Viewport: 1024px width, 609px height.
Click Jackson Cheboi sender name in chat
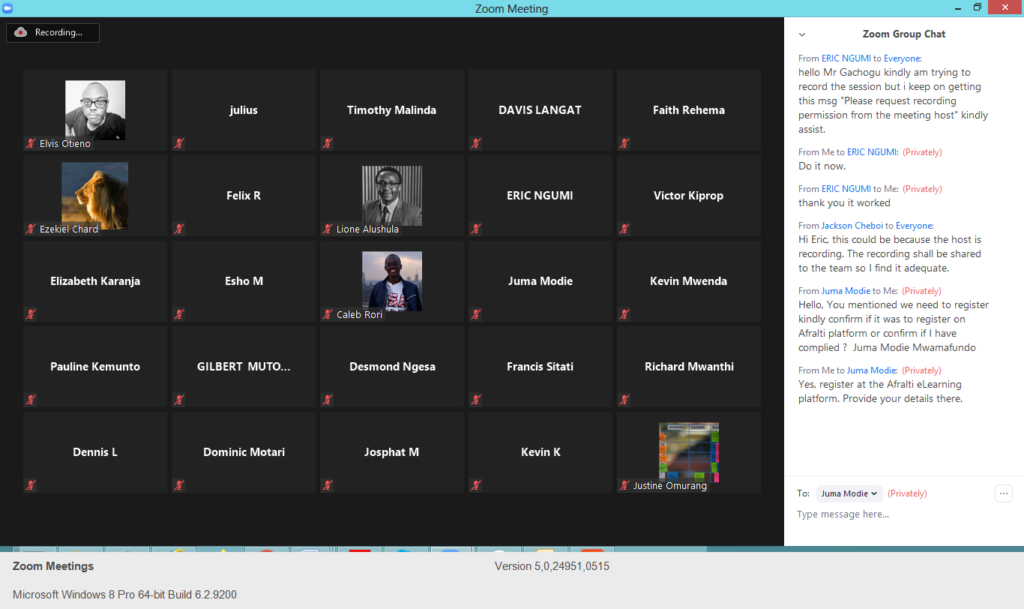pos(852,225)
